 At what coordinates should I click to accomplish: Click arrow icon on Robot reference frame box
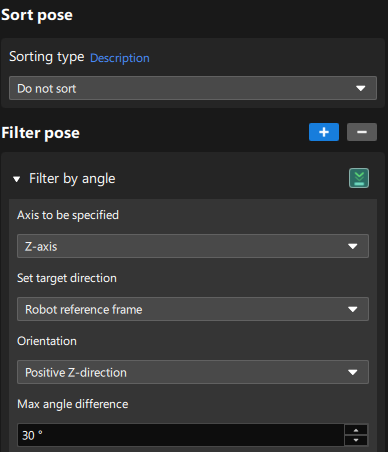click(x=352, y=309)
